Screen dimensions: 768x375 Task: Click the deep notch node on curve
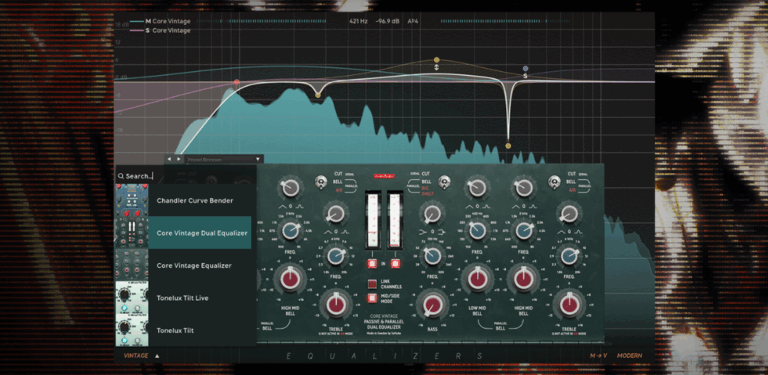(508, 146)
